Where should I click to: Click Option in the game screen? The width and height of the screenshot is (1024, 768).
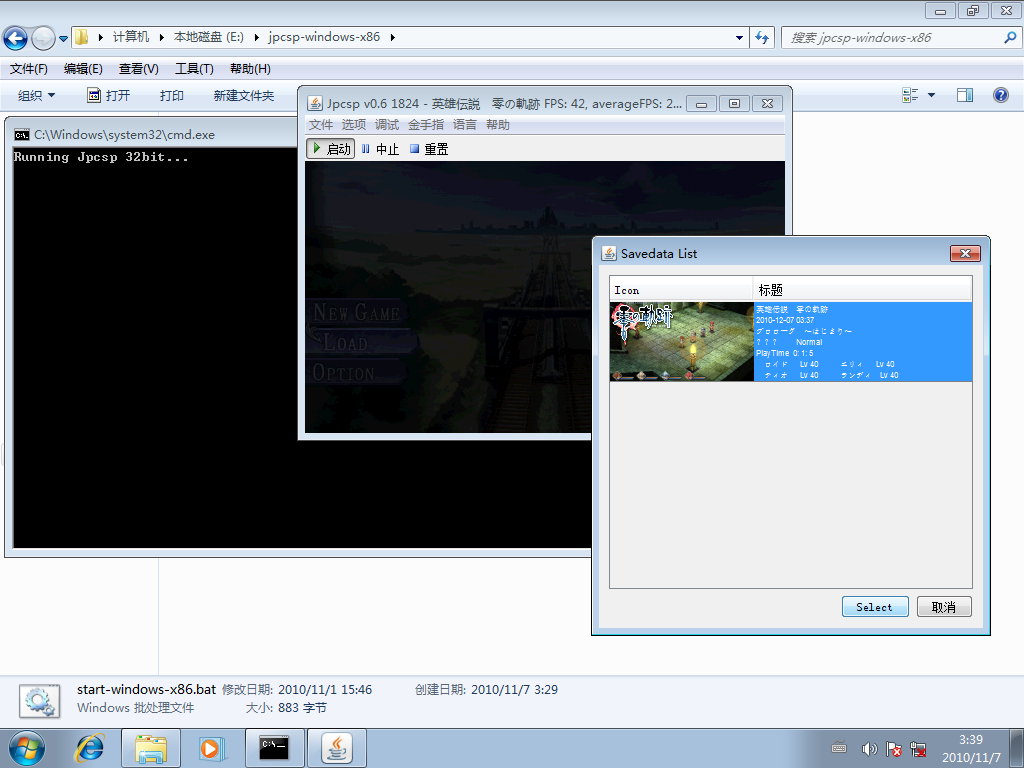pyautogui.click(x=344, y=373)
